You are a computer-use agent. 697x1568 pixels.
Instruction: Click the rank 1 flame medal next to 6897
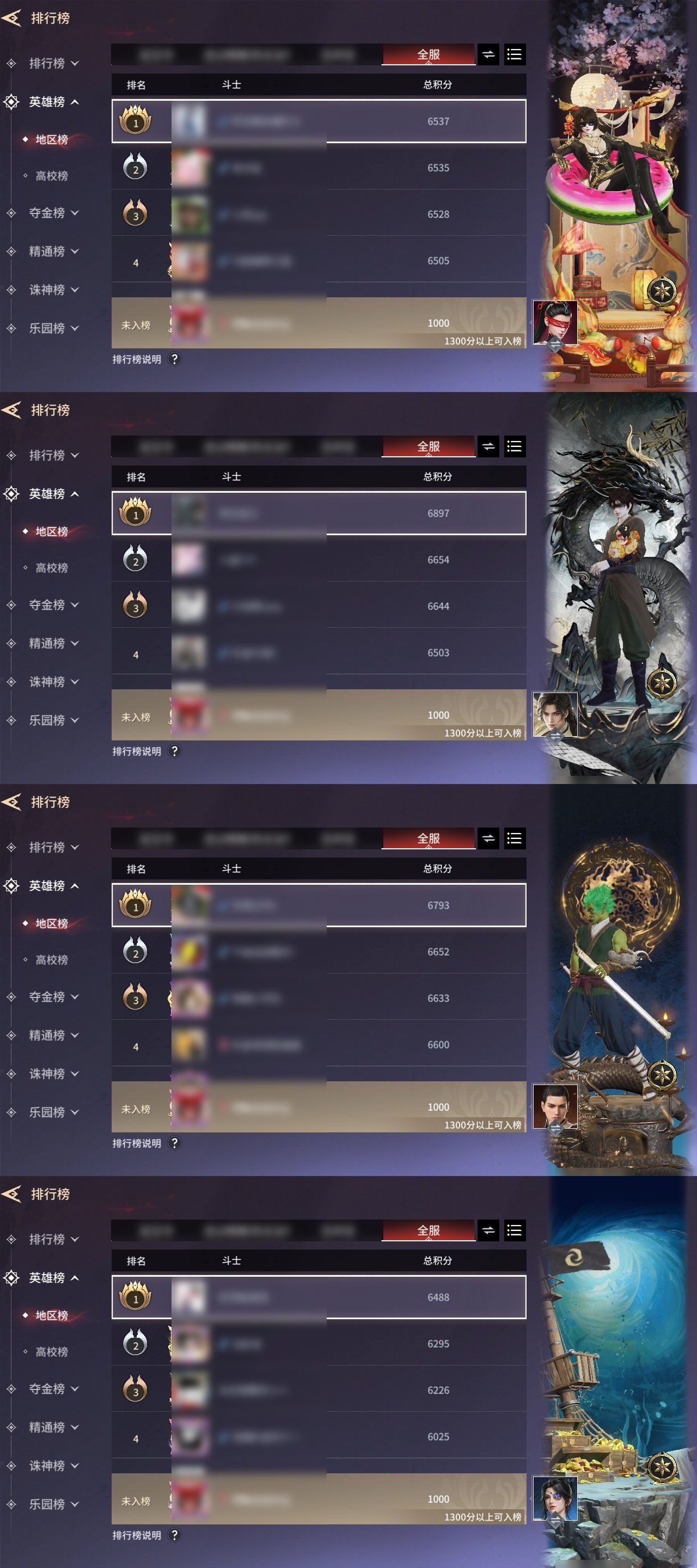pyautogui.click(x=135, y=512)
